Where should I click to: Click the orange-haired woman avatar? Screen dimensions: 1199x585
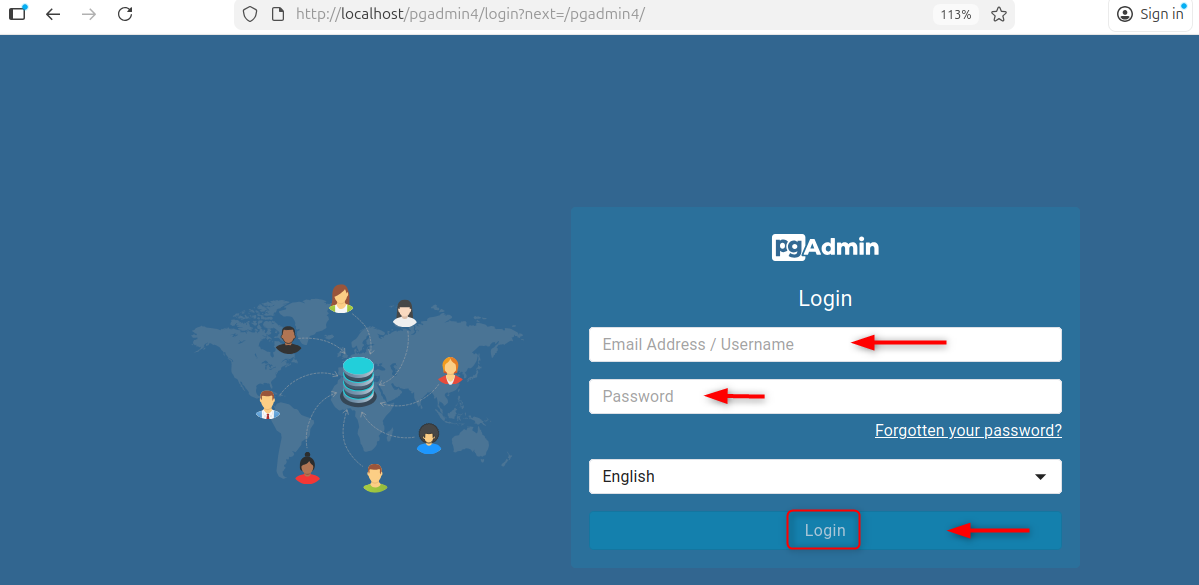(450, 371)
